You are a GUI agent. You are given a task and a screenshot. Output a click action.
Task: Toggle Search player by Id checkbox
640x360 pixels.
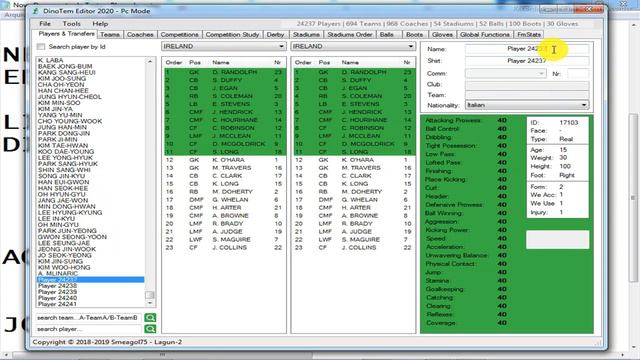click(41, 47)
